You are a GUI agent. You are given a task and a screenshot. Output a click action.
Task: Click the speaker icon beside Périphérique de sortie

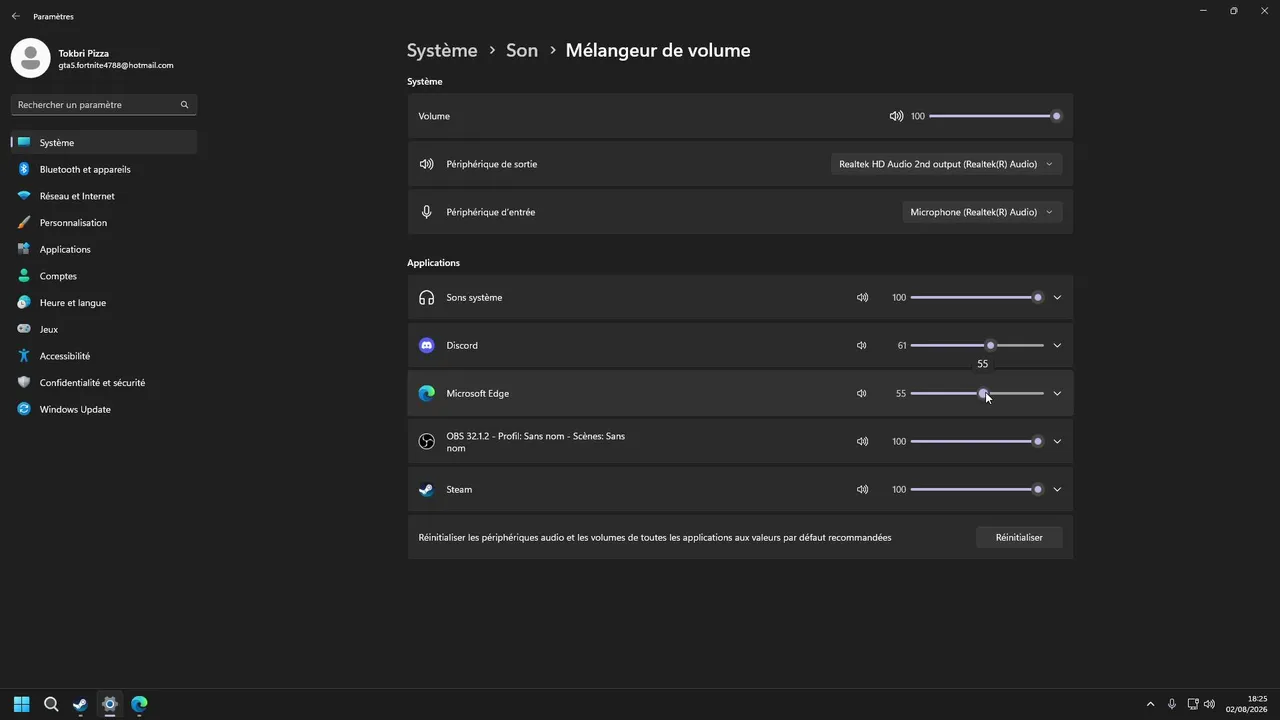point(427,164)
